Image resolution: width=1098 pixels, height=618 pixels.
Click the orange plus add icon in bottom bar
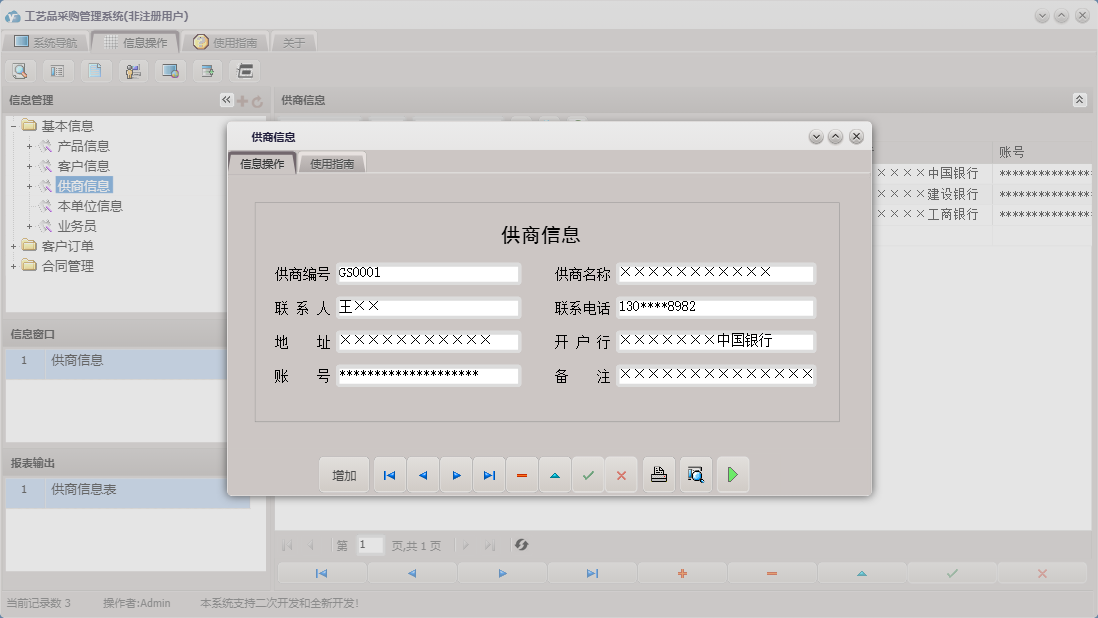[x=682, y=573]
